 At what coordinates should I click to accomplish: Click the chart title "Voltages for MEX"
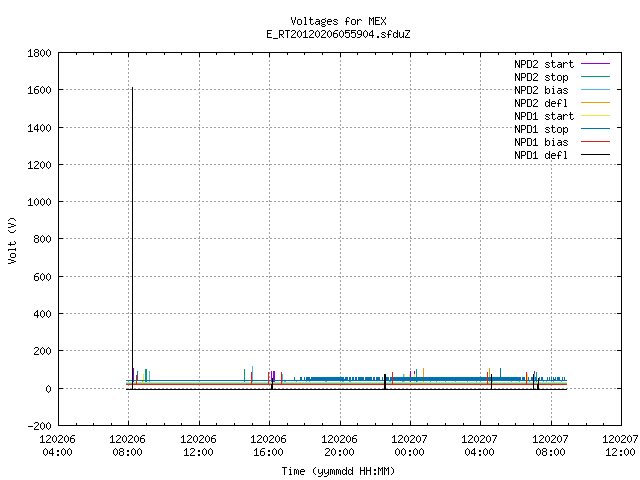[x=338, y=21]
